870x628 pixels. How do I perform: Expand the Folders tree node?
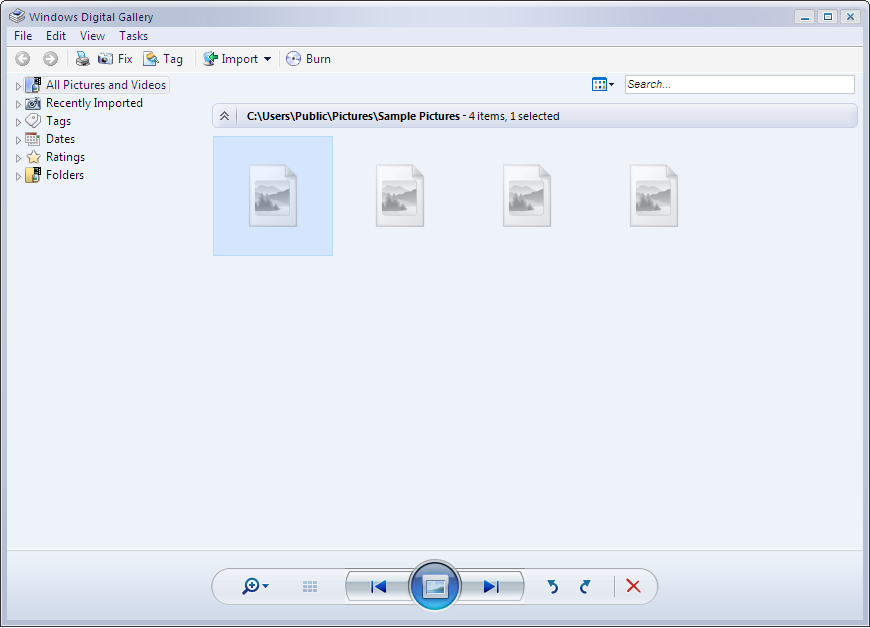pyautogui.click(x=18, y=176)
